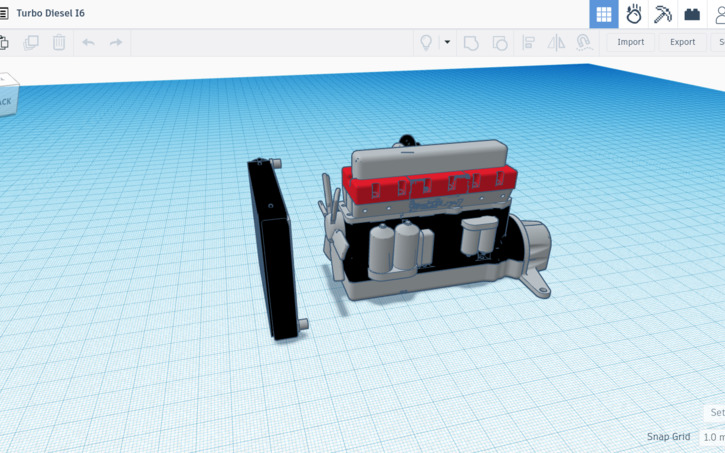Screen dimensions: 725x453
Task: Click the Paste clipboard icon
Action: [x=4, y=43]
